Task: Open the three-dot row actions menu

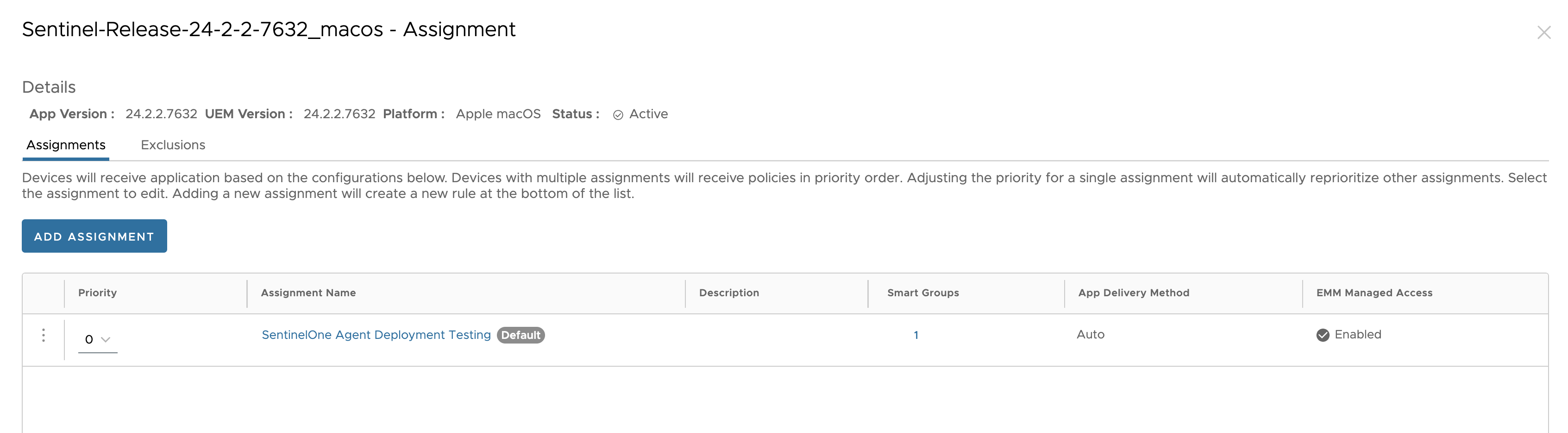Action: 43,336
